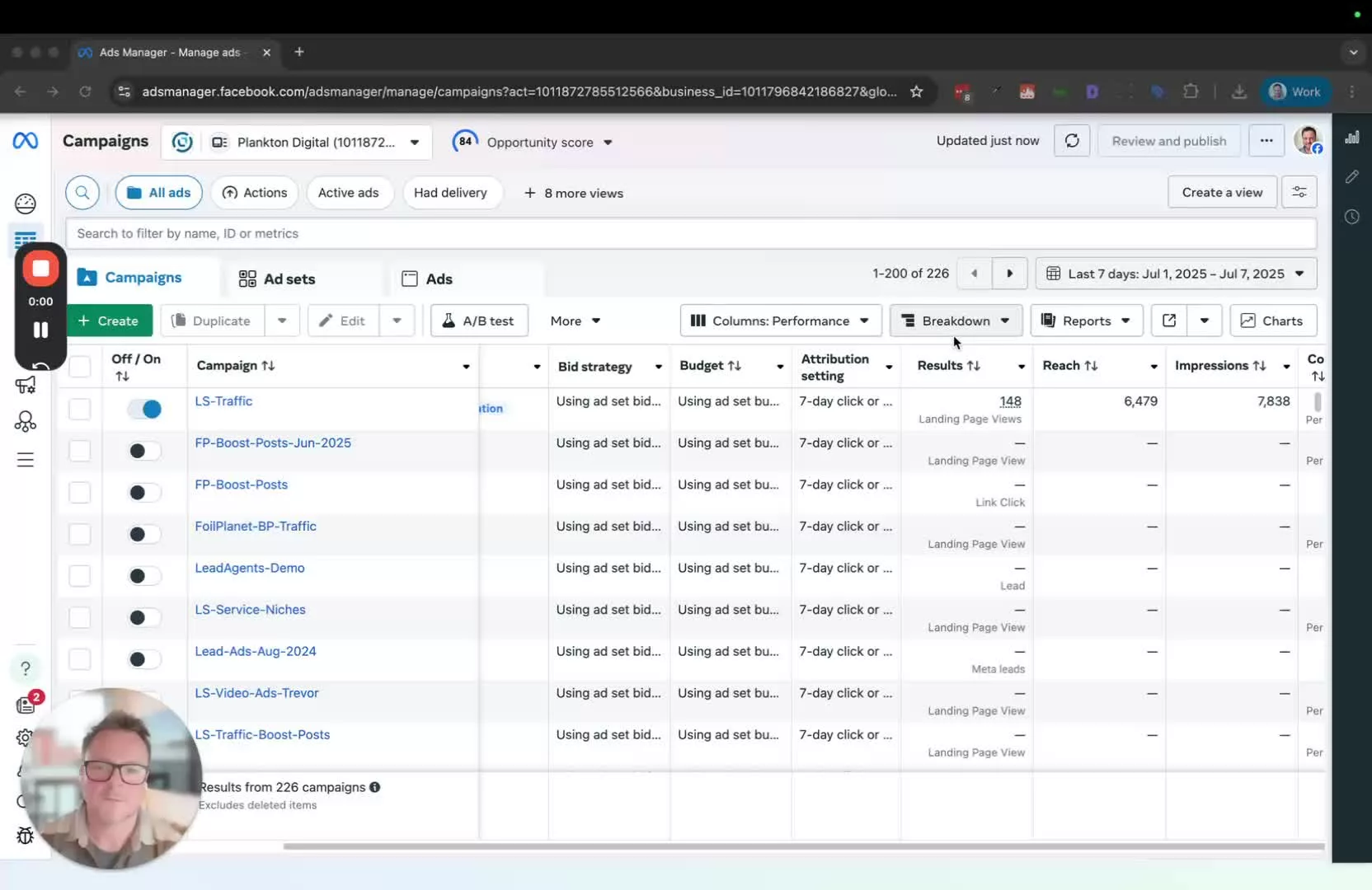Screen dimensions: 1372x890
Task: Open notifications with the badge showing 2
Action: (x=26, y=704)
